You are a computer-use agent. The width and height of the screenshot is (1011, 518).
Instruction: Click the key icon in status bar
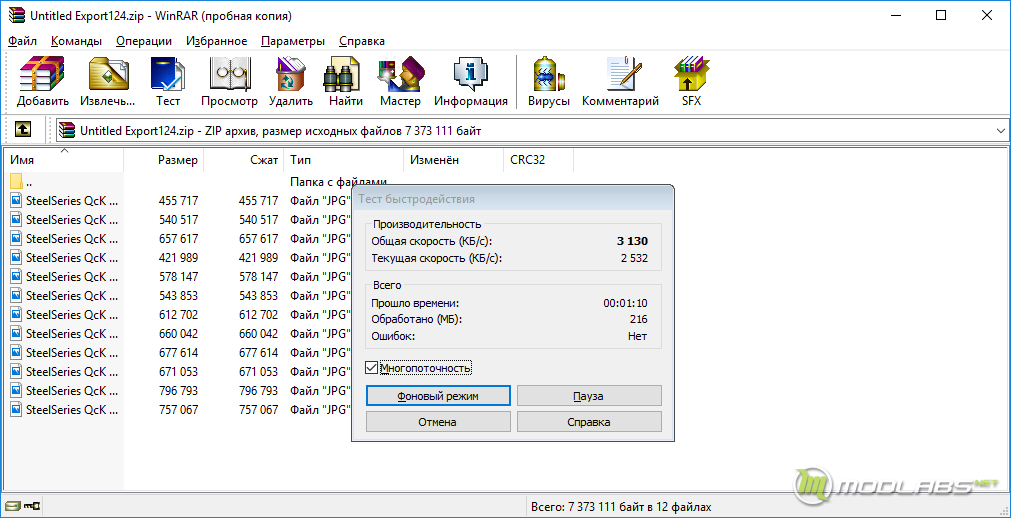[32, 506]
